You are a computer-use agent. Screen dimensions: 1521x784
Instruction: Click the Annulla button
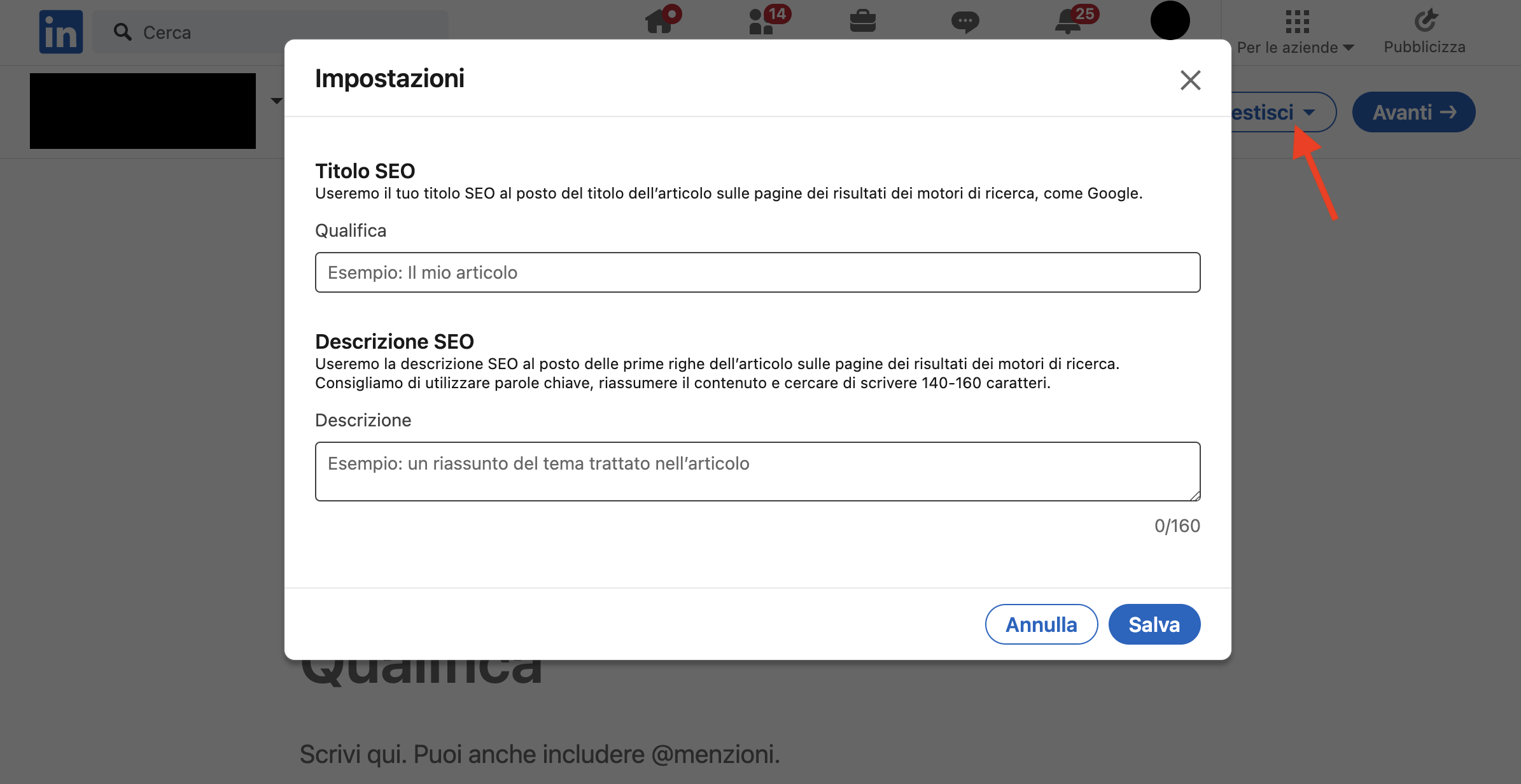pos(1041,624)
